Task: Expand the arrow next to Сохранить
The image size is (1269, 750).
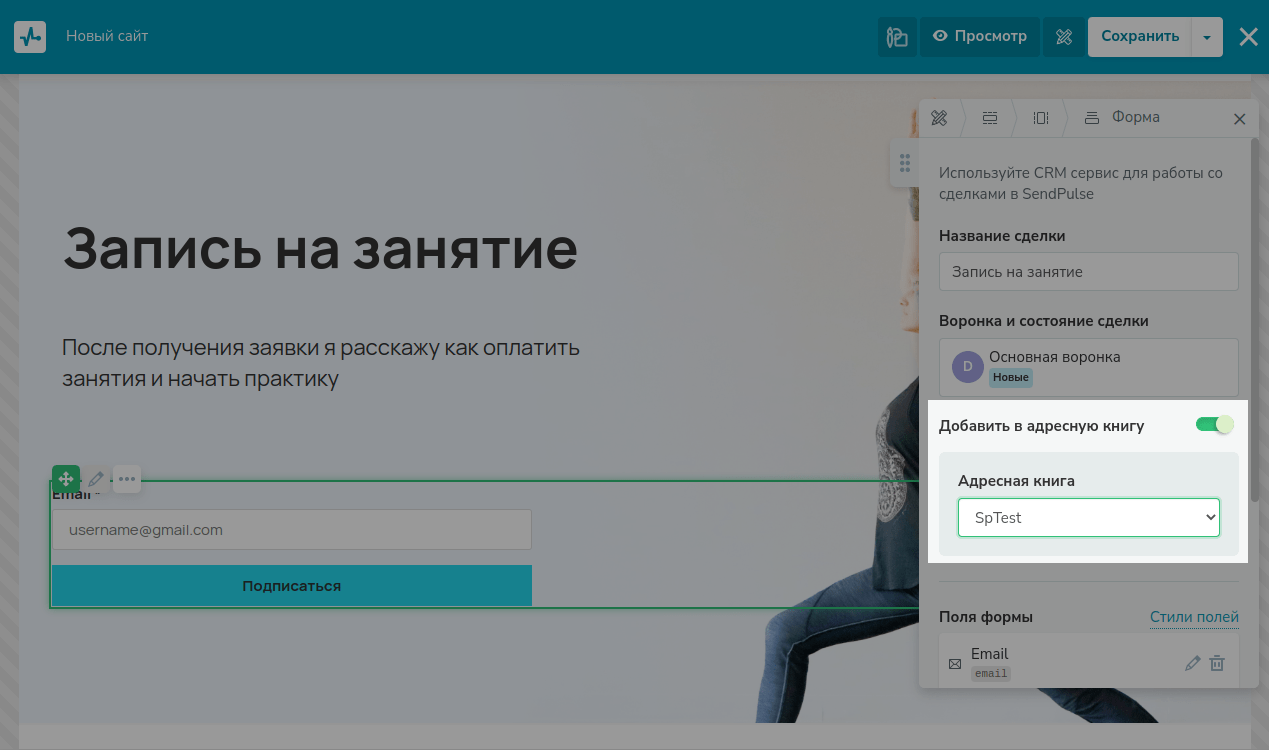Action: (1207, 37)
